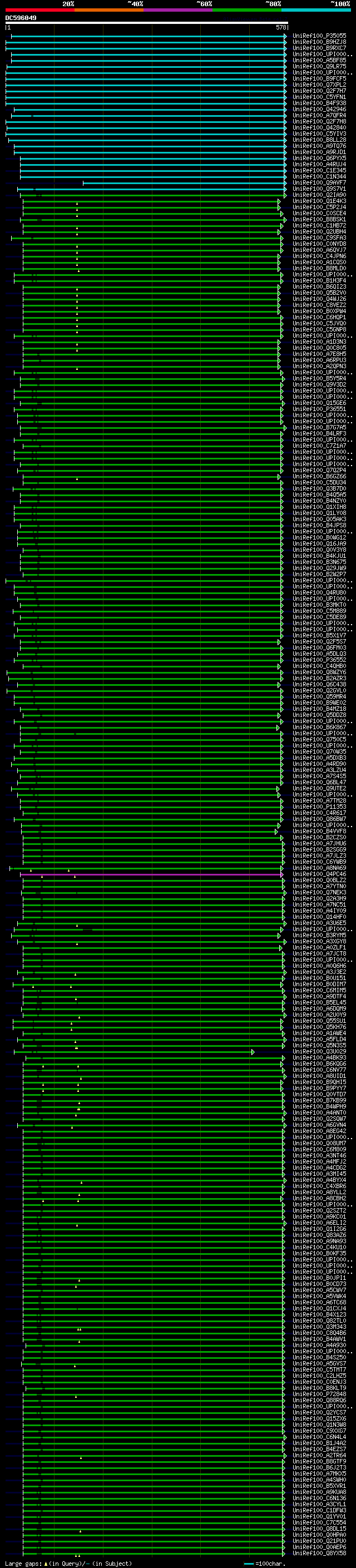Select hit label UniRef100_Q3U029

319,1051
